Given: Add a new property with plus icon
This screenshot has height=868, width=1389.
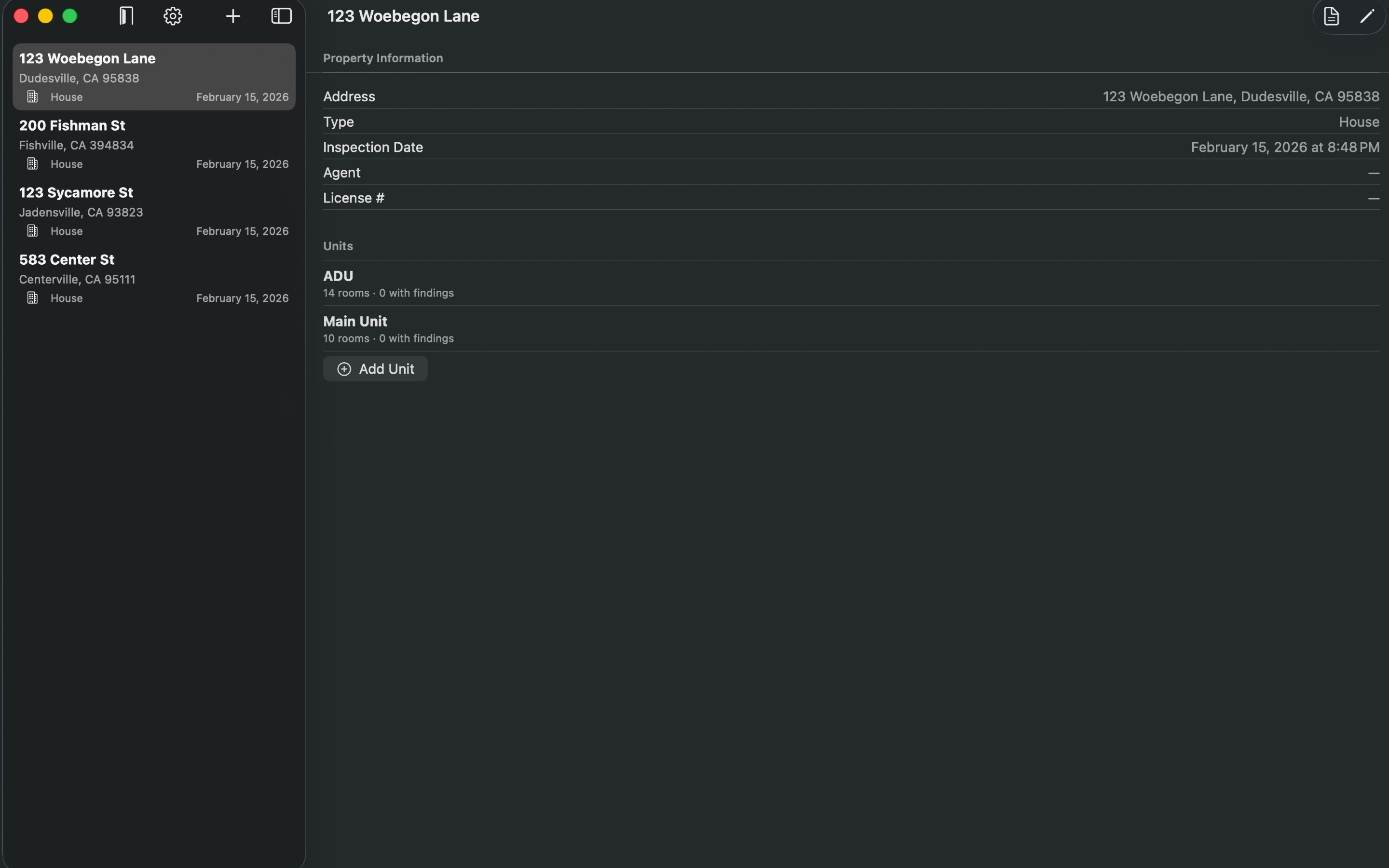Looking at the screenshot, I should click(x=233, y=16).
